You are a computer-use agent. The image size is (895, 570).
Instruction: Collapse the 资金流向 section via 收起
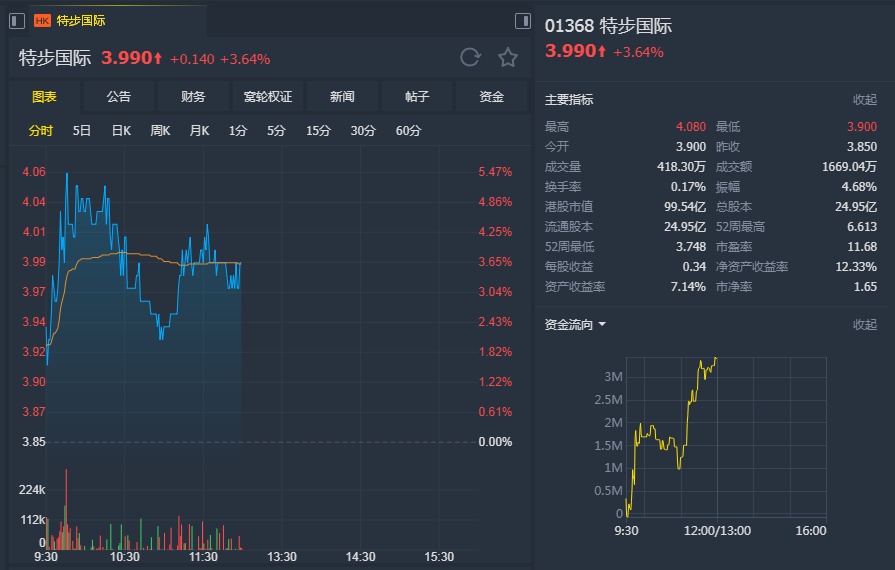(864, 325)
